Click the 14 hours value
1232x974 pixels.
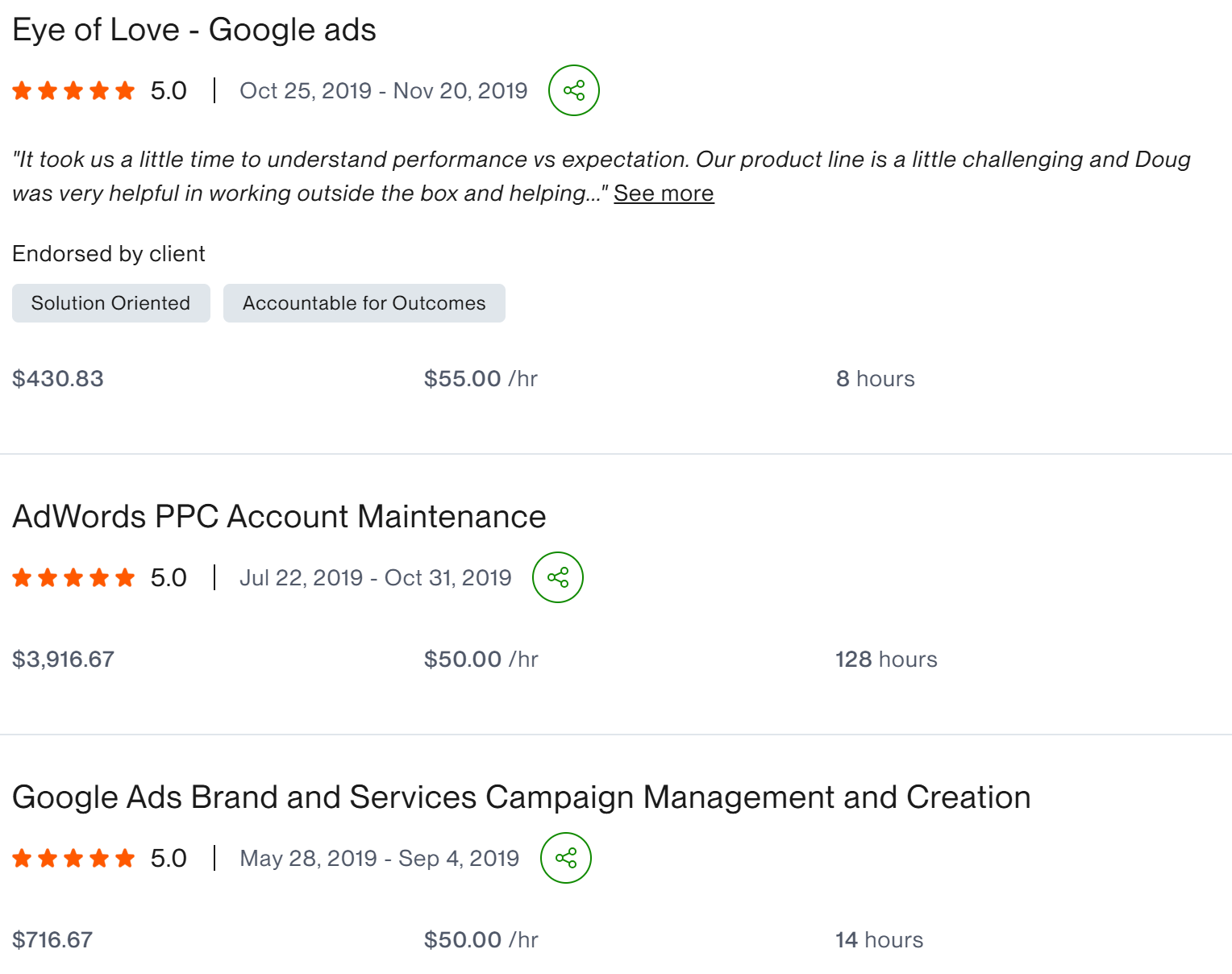(x=880, y=940)
